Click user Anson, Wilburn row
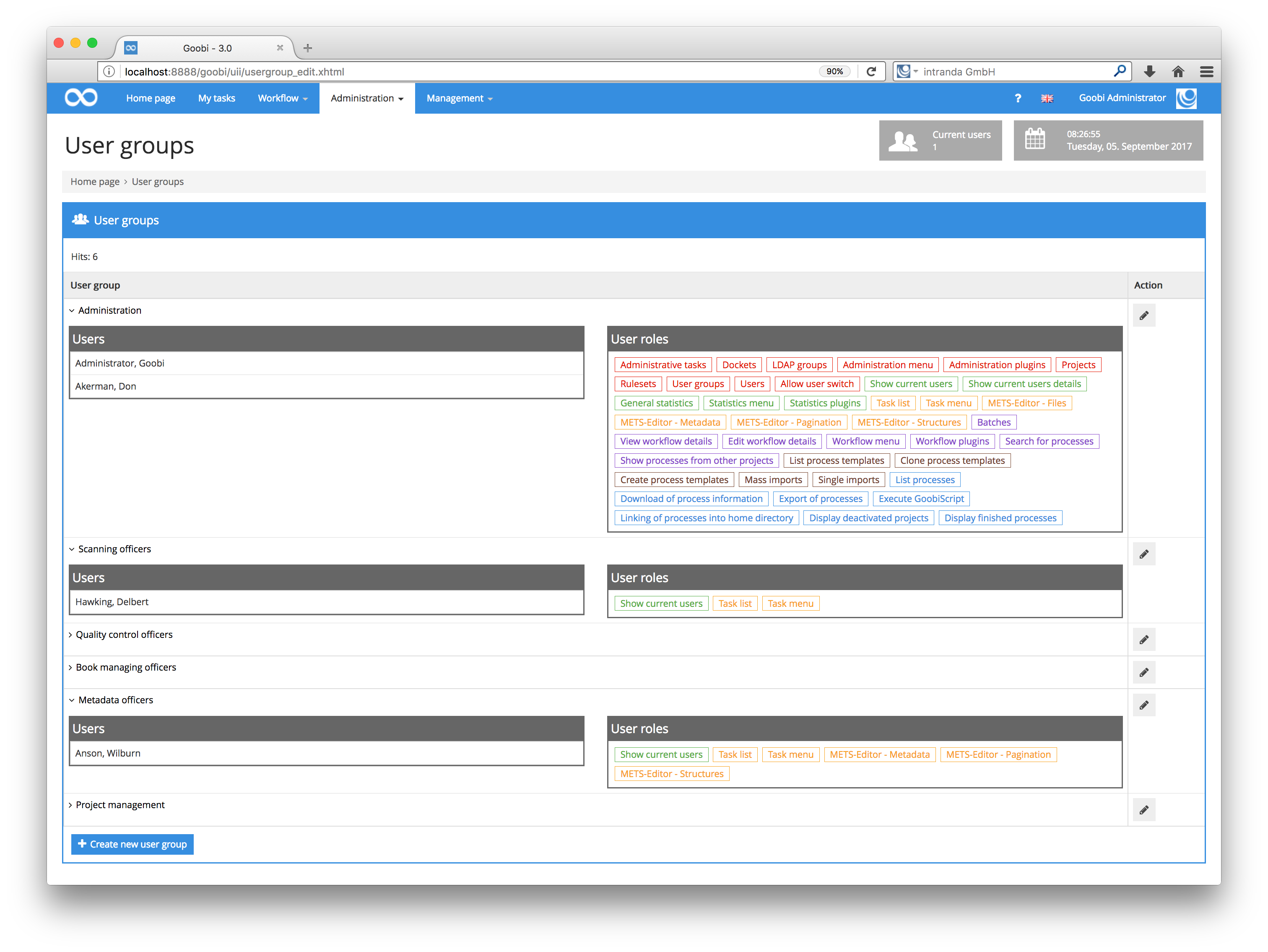This screenshot has width=1268, height=952. coord(327,753)
